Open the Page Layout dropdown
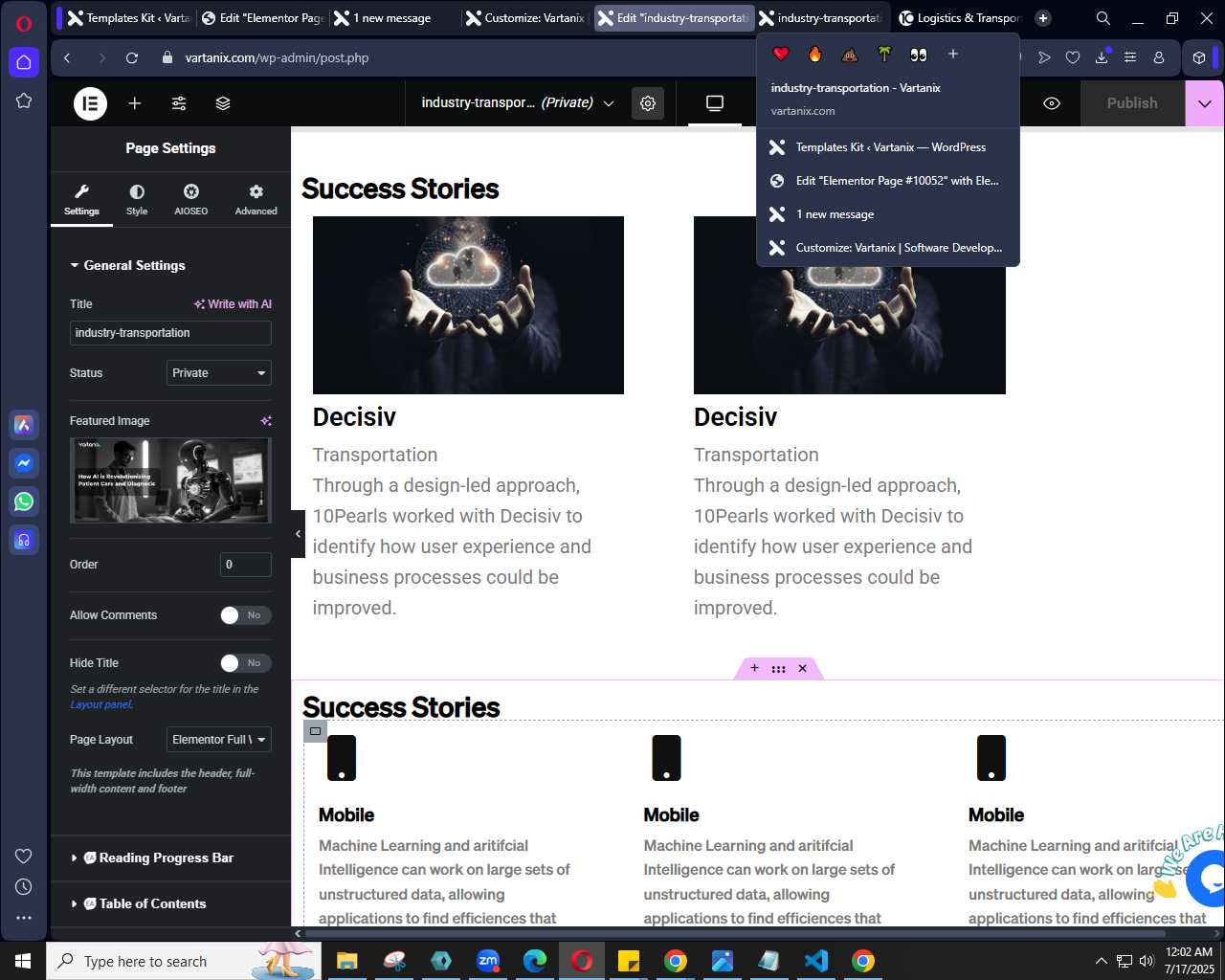This screenshot has height=980, width=1225. [219, 740]
